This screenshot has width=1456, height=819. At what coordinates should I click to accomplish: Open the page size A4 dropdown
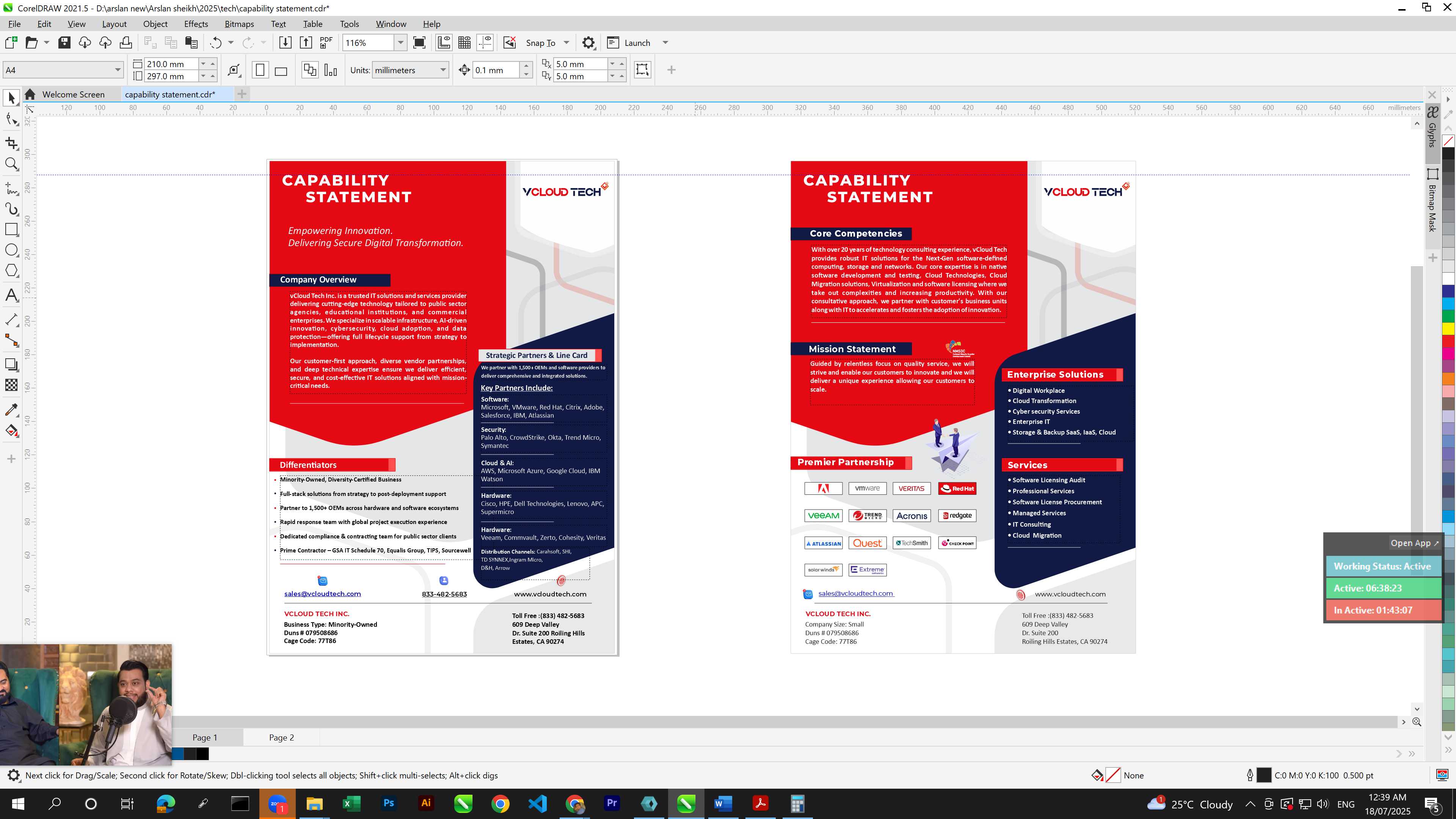(118, 70)
